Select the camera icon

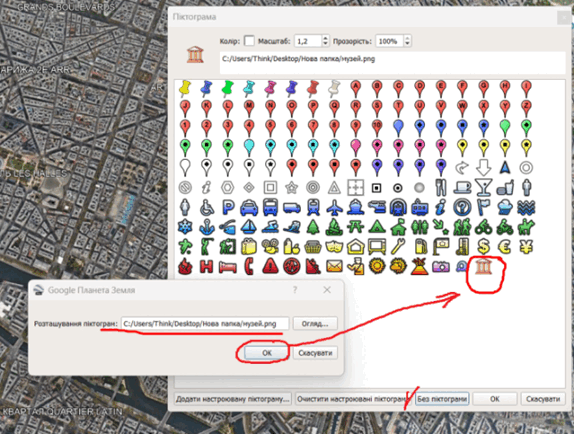(x=441, y=266)
